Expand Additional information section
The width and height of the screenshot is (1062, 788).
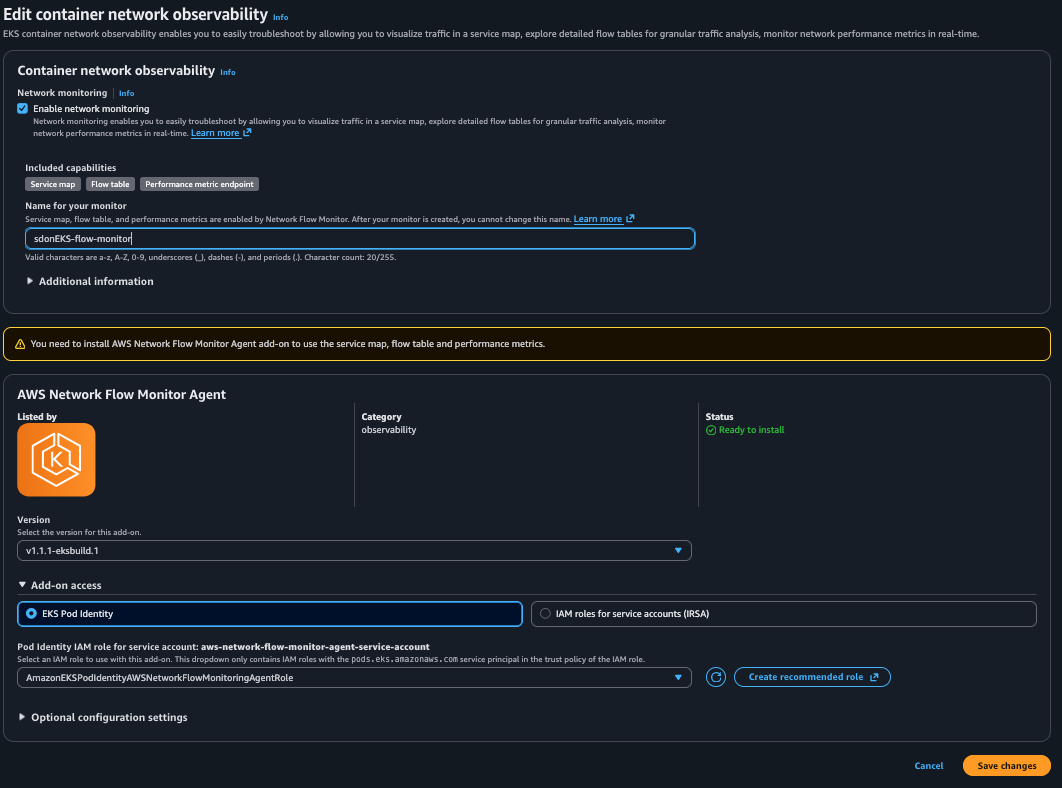[x=89, y=281]
